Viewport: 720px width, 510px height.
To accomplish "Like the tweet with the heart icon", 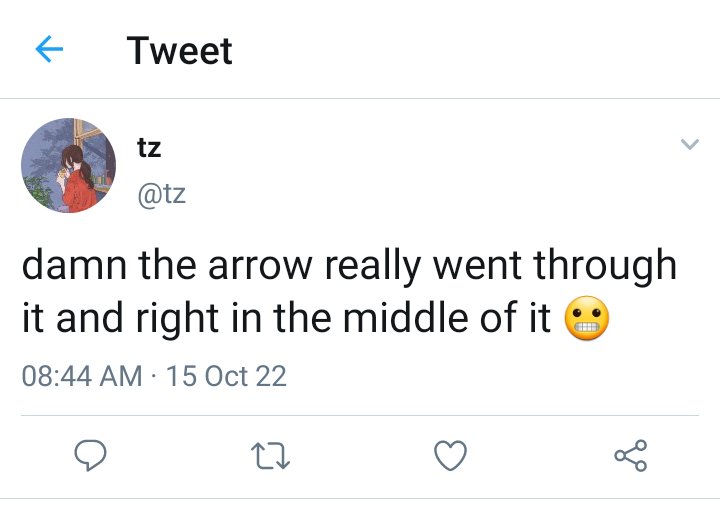I will [x=450, y=455].
